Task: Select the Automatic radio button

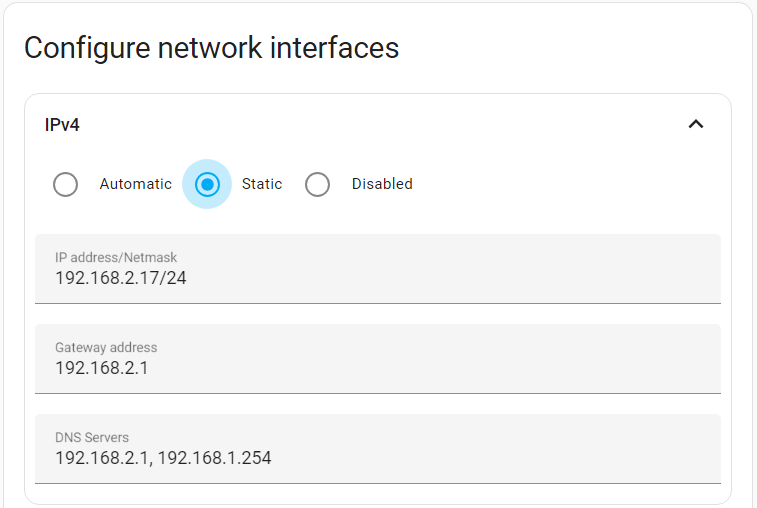Action: 65,185
